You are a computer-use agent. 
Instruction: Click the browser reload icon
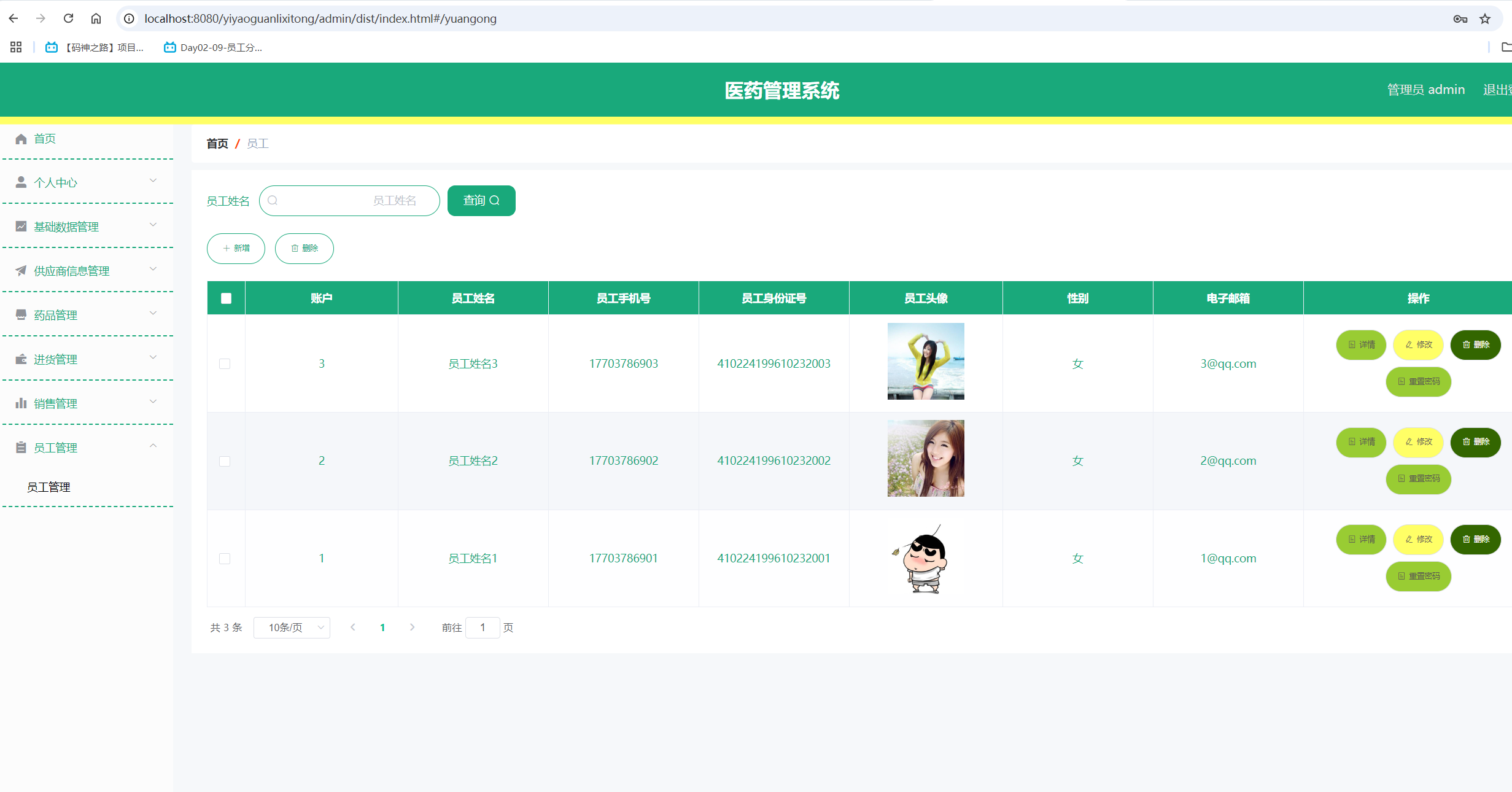pyautogui.click(x=68, y=18)
